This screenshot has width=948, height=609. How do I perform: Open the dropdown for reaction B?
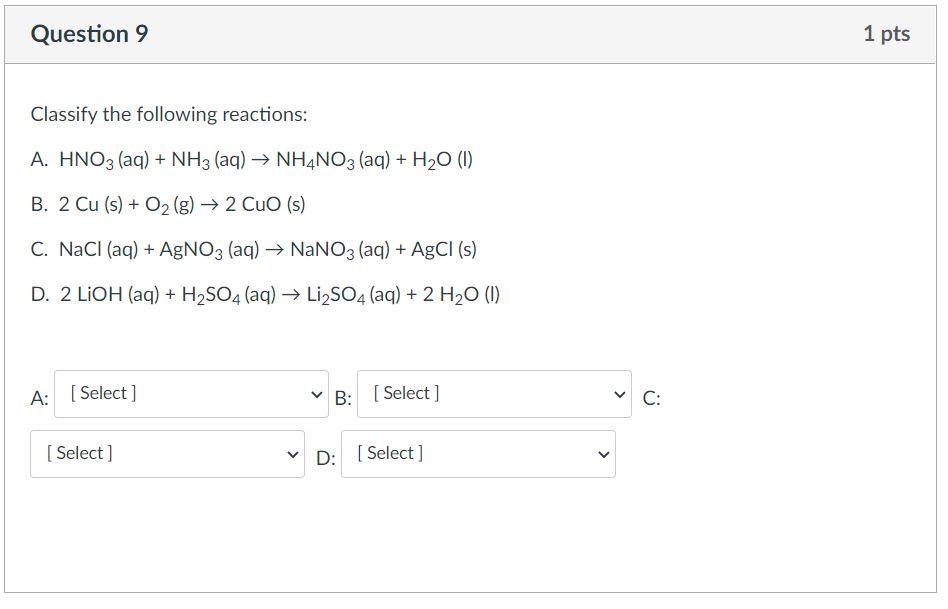tap(493, 394)
